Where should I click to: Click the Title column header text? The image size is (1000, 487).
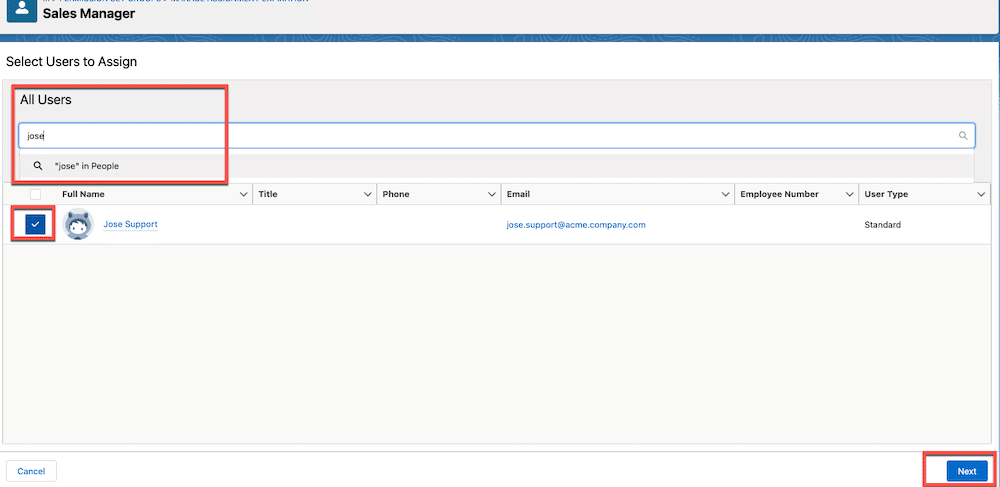(268, 194)
